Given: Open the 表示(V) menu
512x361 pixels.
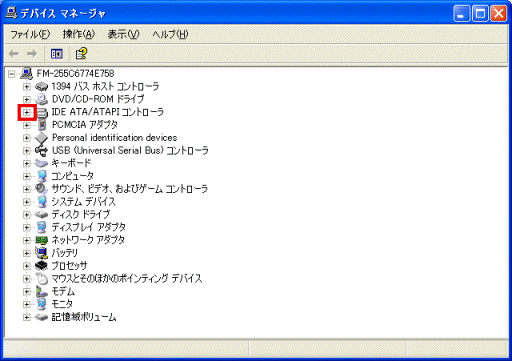Looking at the screenshot, I should point(123,34).
